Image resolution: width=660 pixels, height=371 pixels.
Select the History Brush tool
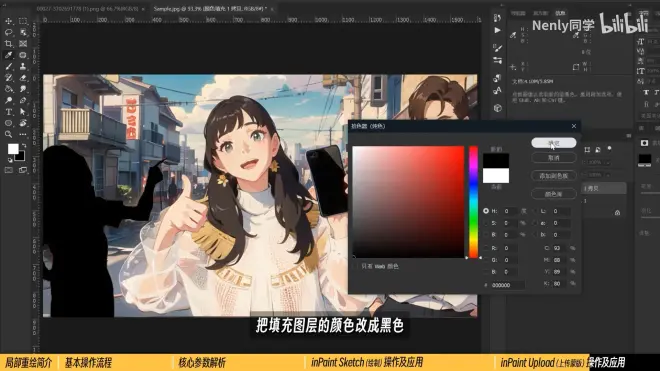[8, 77]
